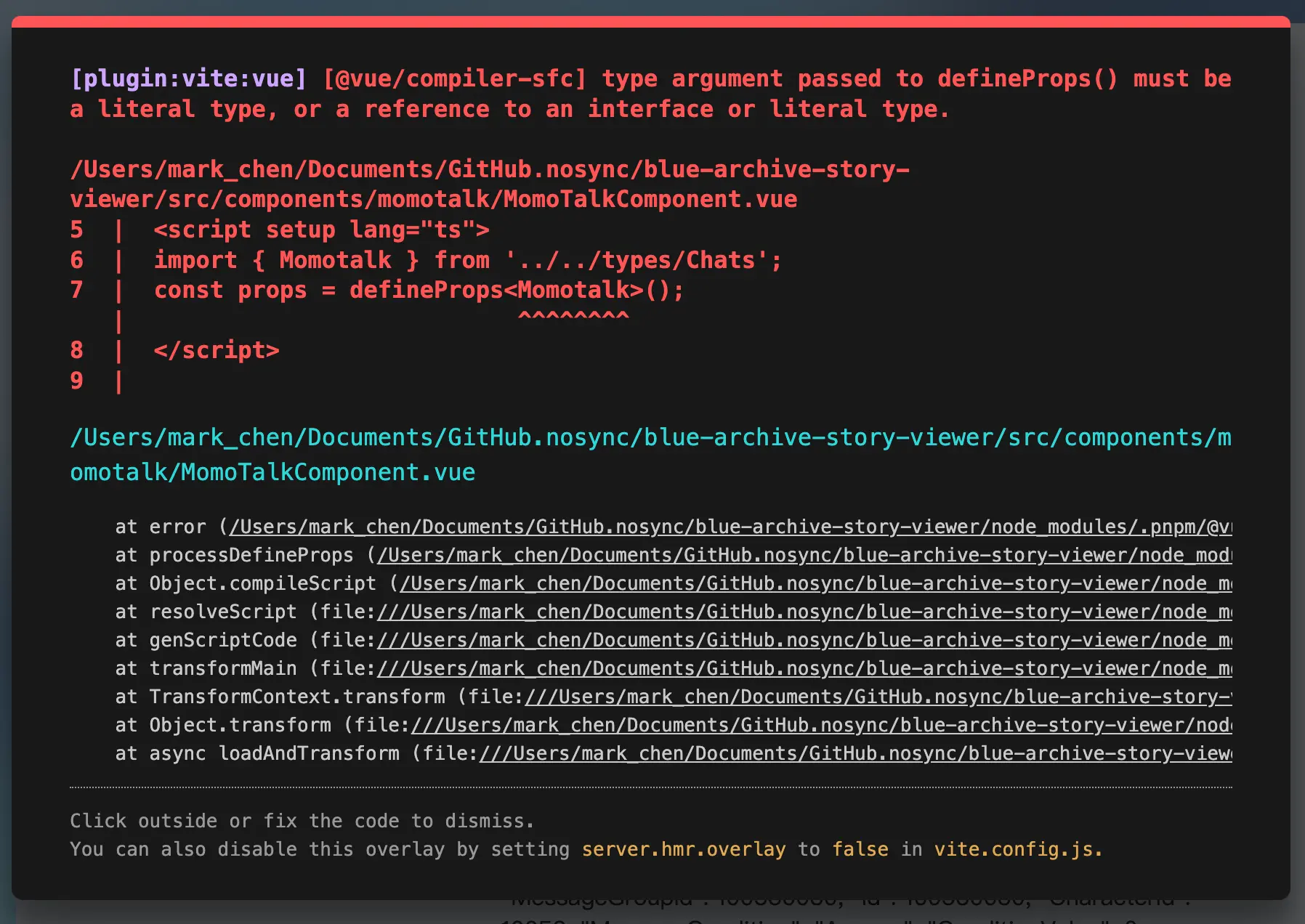This screenshot has height=924, width=1305.
Task: Click the 'defineProps<Momotalk>()' code line
Action: tap(419, 290)
